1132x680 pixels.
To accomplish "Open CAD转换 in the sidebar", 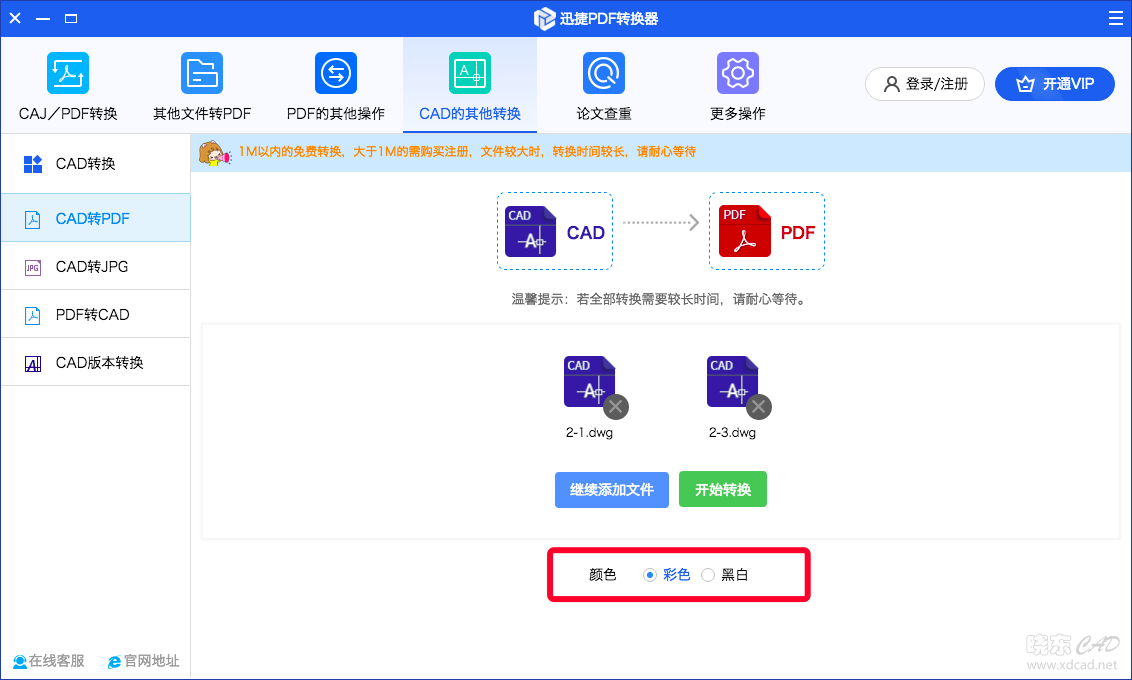I will [x=95, y=164].
